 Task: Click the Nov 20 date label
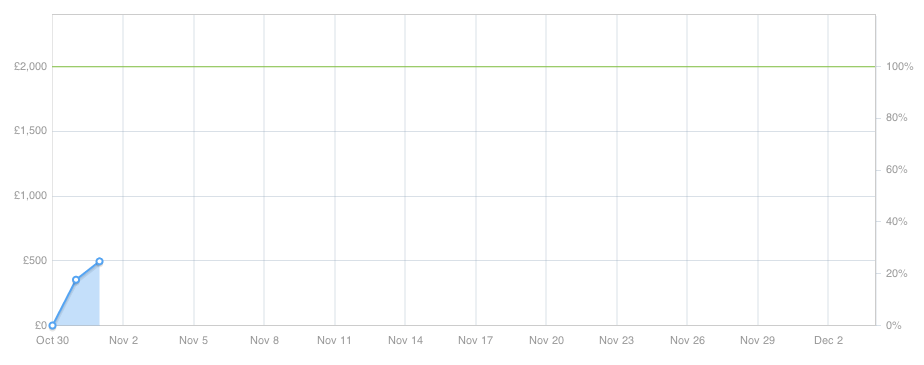point(546,340)
